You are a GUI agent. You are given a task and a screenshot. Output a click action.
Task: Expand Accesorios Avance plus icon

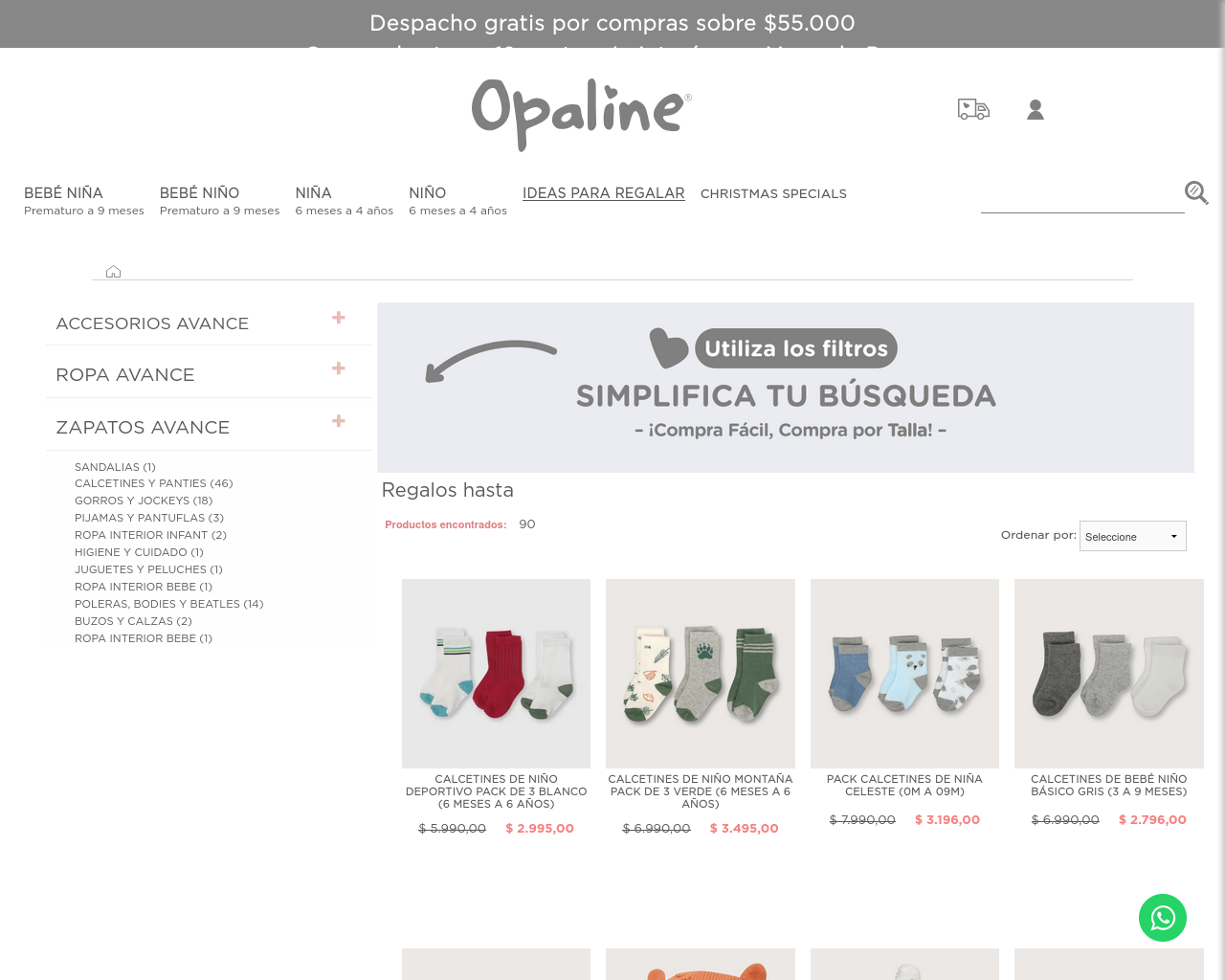[339, 318]
